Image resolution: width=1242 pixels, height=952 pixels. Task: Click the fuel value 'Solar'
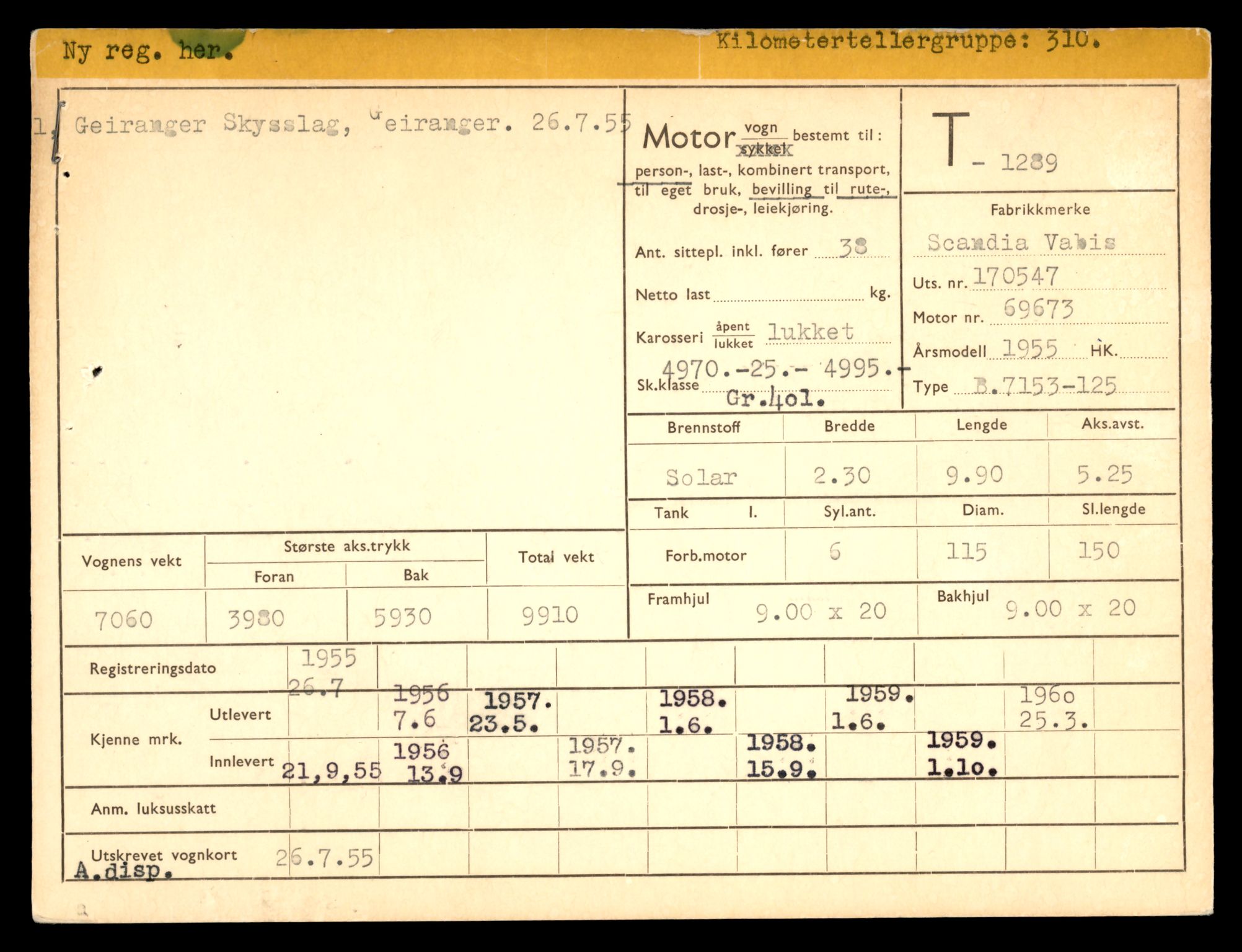[x=701, y=477]
